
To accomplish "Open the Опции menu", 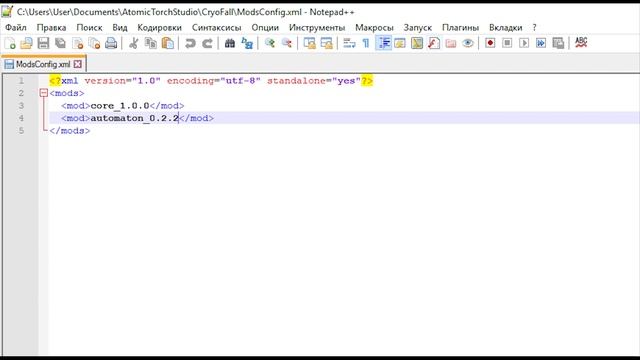I will click(265, 27).
